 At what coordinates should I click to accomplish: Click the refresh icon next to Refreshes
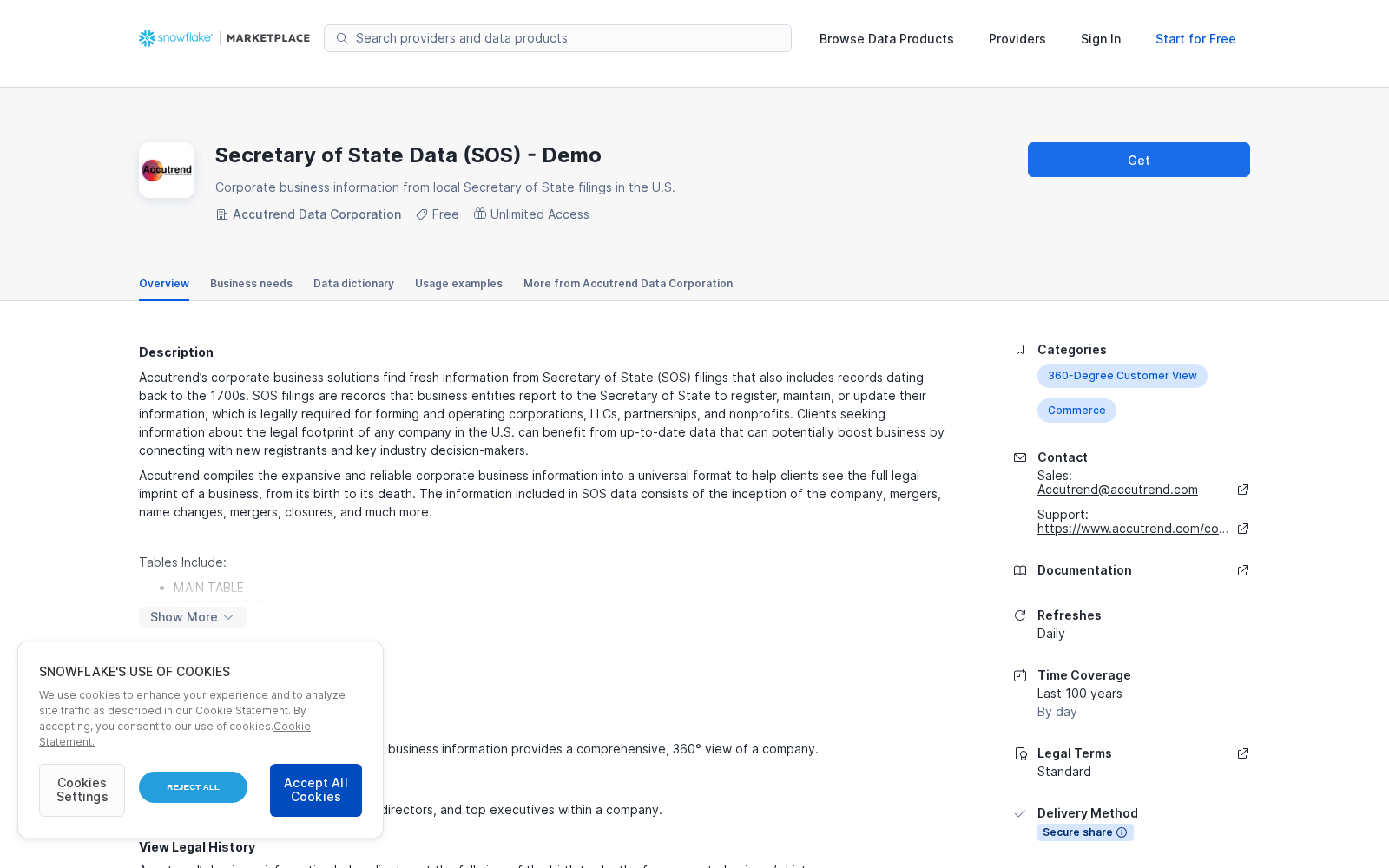(1020, 615)
